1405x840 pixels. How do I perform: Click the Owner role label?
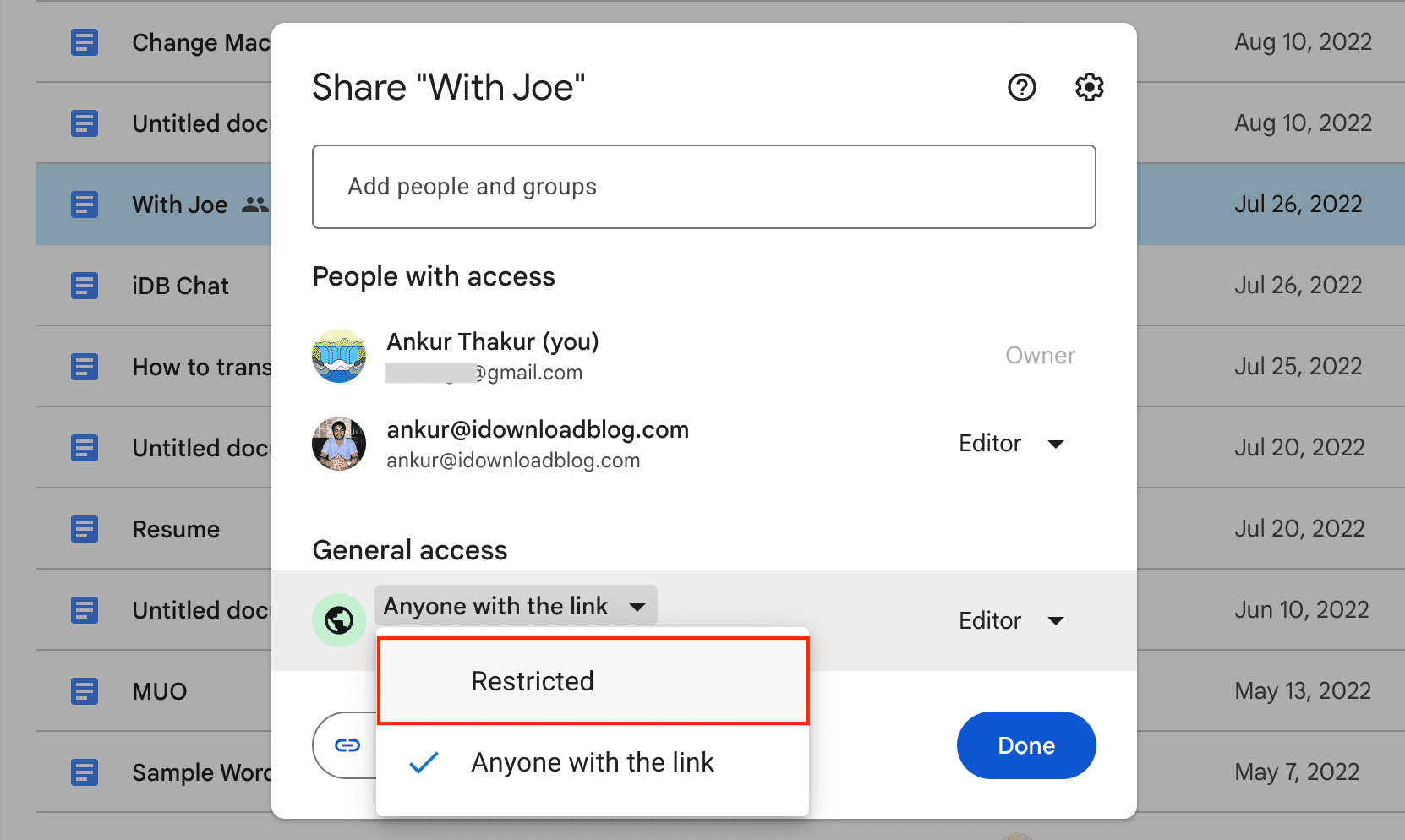coord(1040,356)
